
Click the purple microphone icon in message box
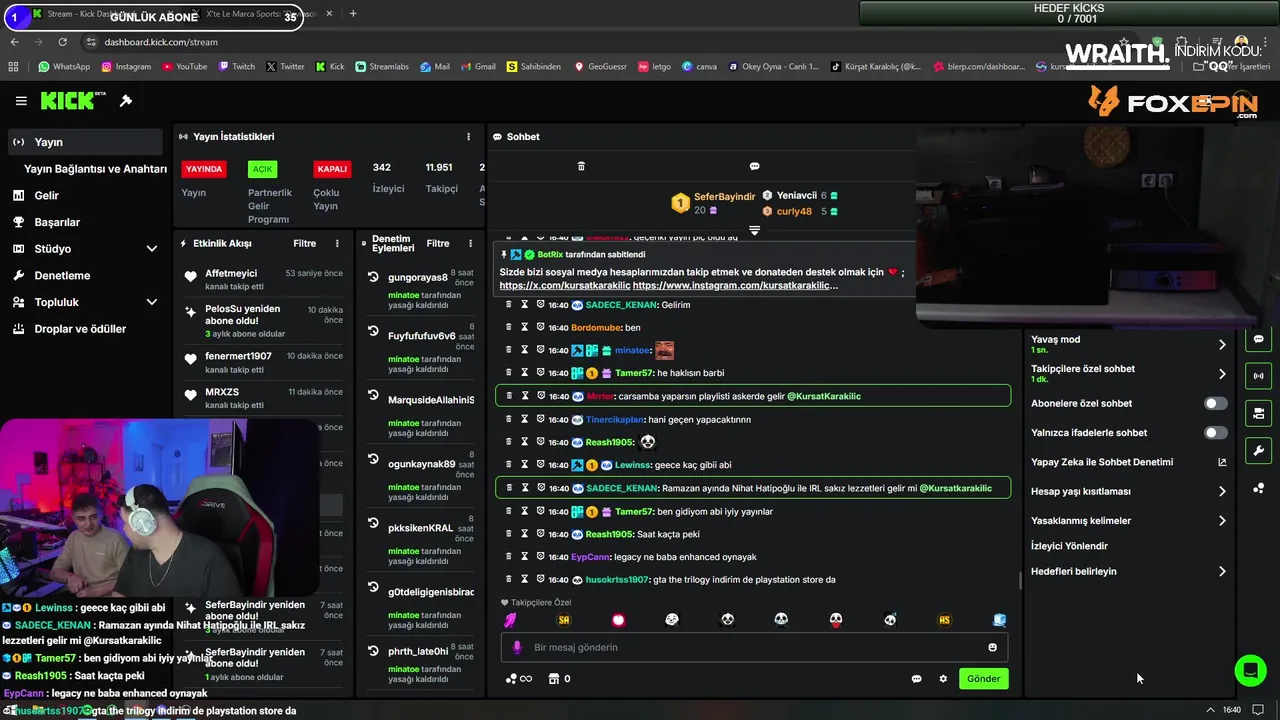(517, 647)
